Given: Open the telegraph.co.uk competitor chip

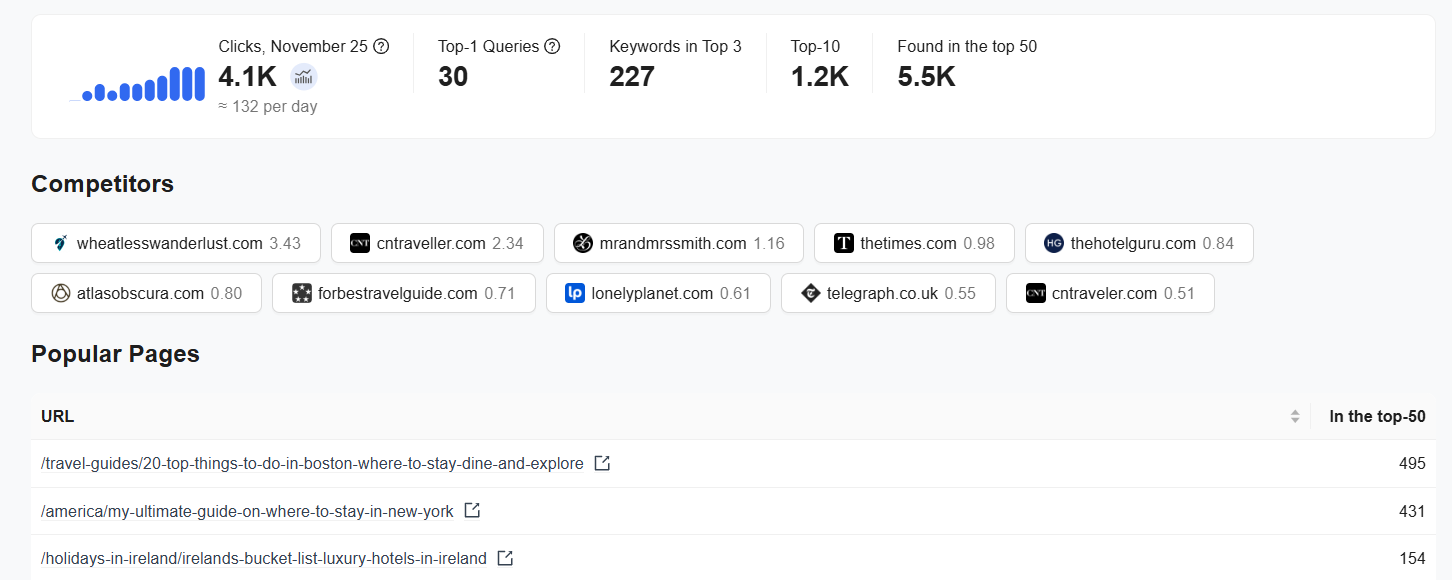Looking at the screenshot, I should (x=888, y=293).
